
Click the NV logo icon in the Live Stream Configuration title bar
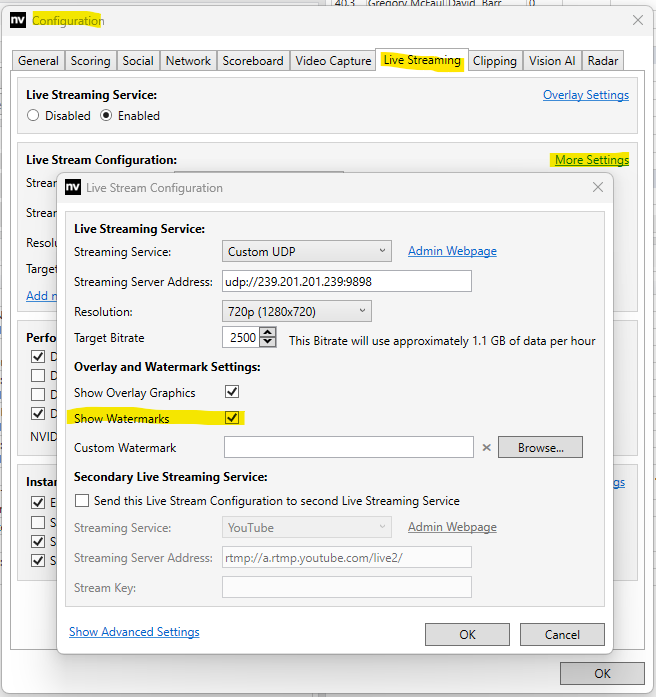tap(73, 188)
